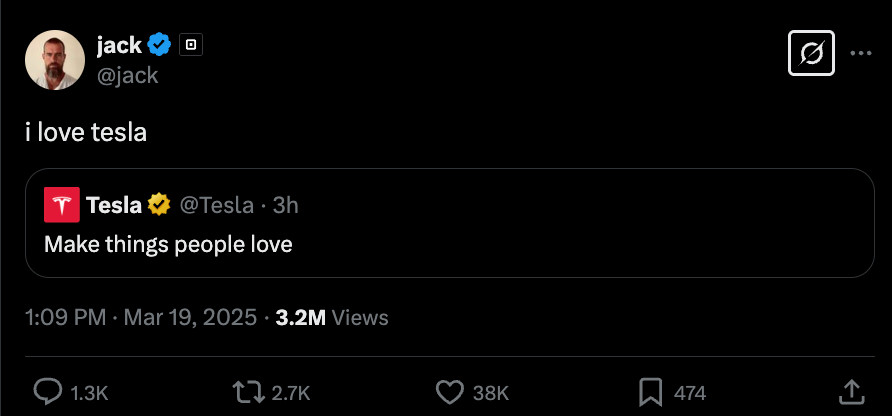Click jack's blue verified checkmark badge
This screenshot has height=416, width=892.
(x=159, y=44)
